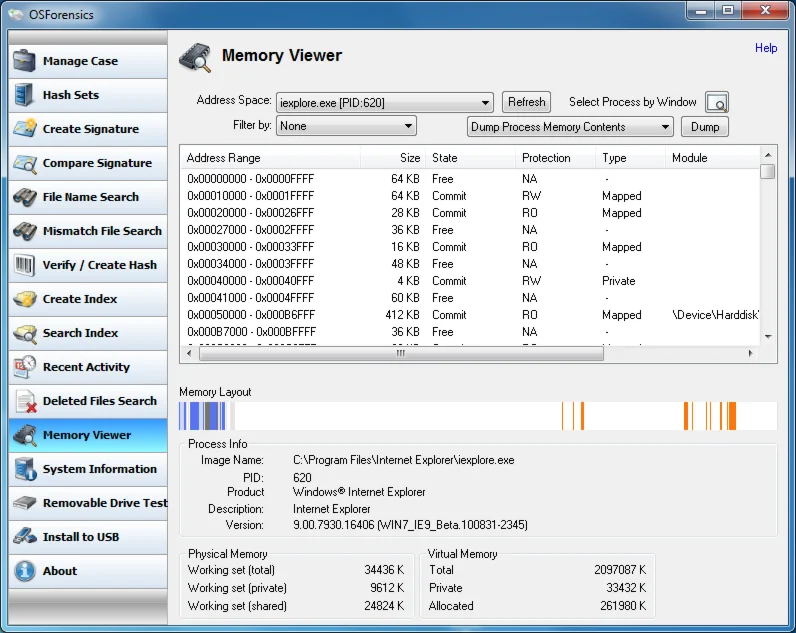Open Recent Activity via its calendar icon
Viewport: 796px width, 633px height.
tap(25, 367)
